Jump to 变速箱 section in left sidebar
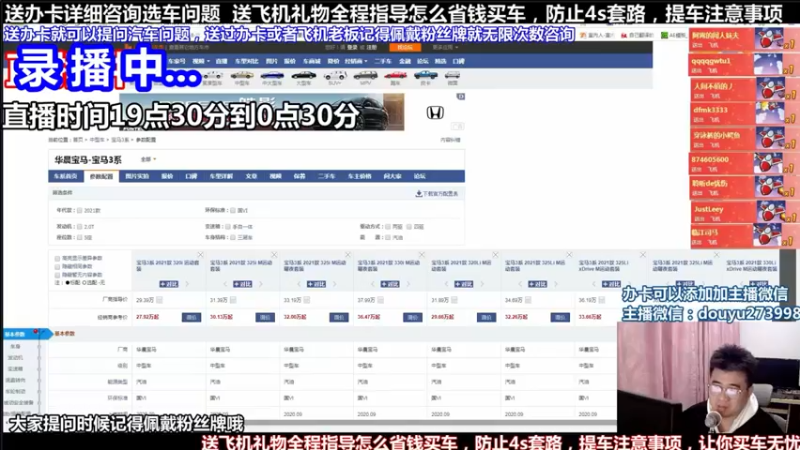Image resolution: width=800 pixels, height=450 pixels. point(15,369)
